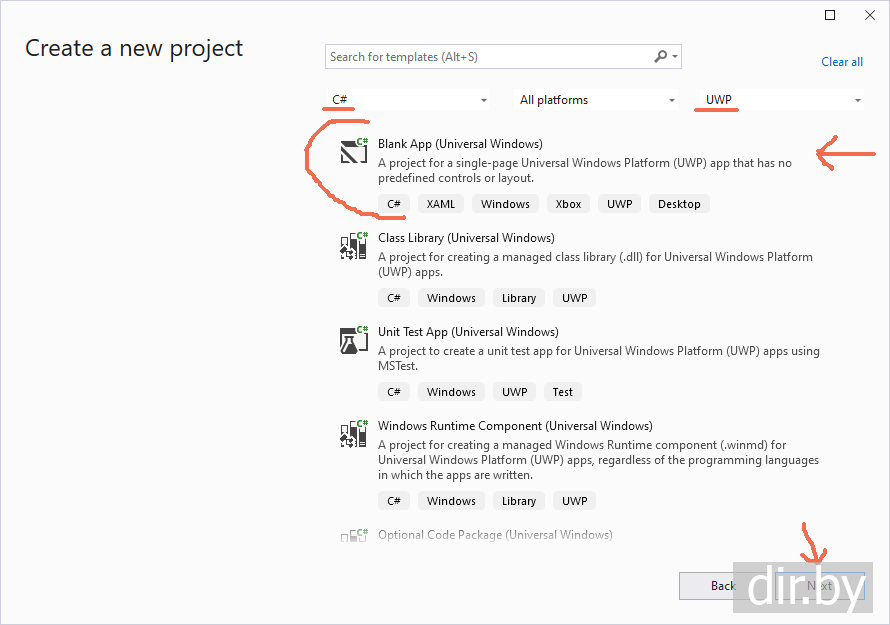Image resolution: width=890 pixels, height=625 pixels.
Task: Select Windows Runtime Component (Universal Windows) title
Action: click(515, 426)
